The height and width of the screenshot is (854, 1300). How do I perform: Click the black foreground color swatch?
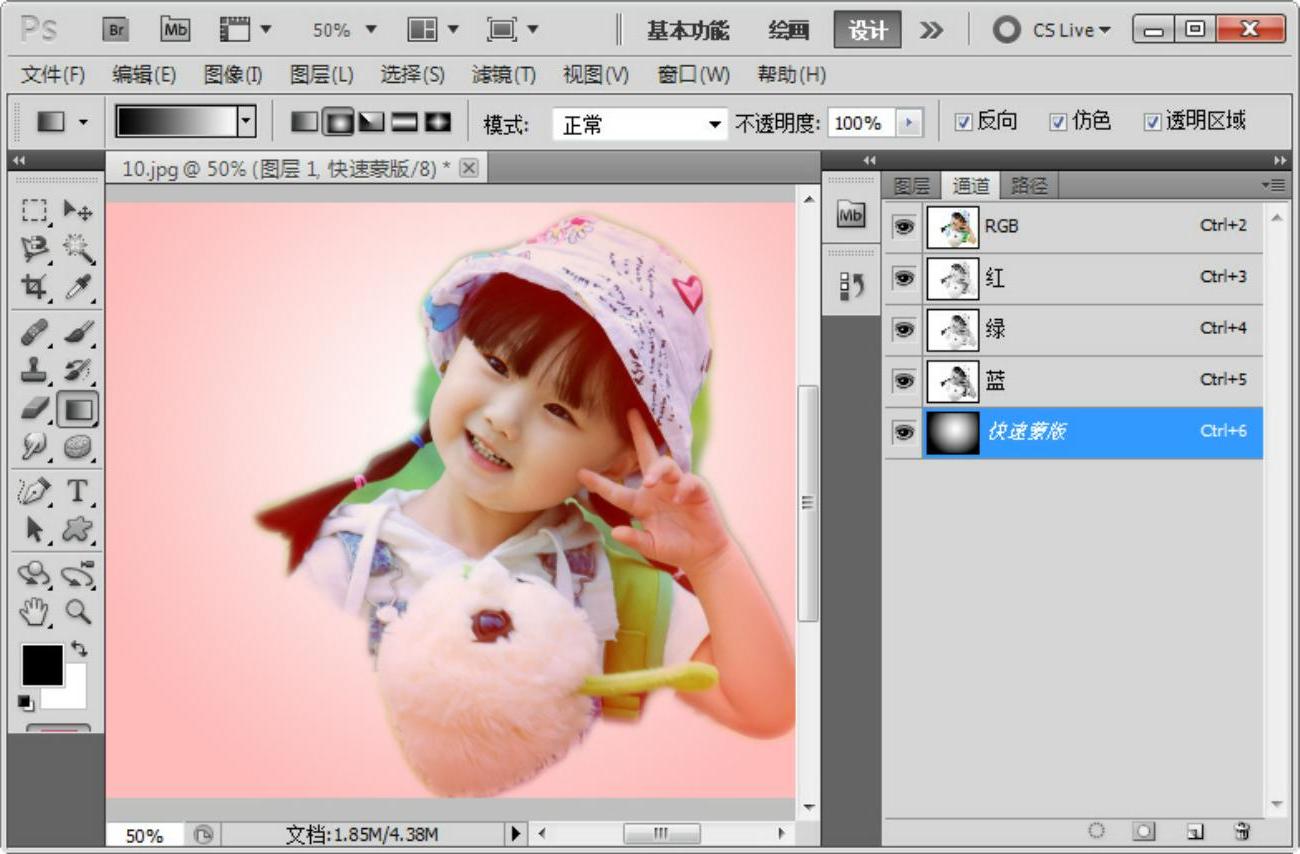[x=42, y=665]
